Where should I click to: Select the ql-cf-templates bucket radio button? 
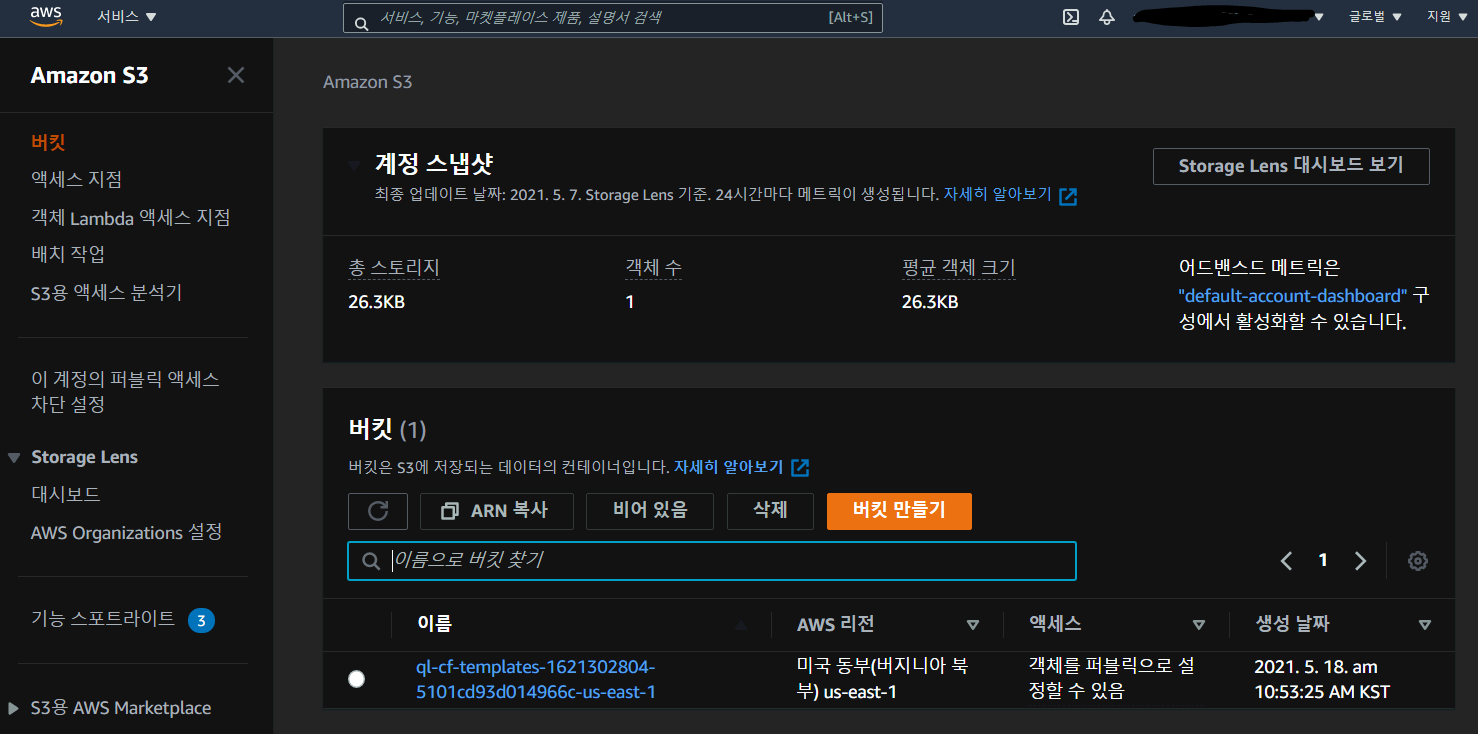tap(356, 679)
